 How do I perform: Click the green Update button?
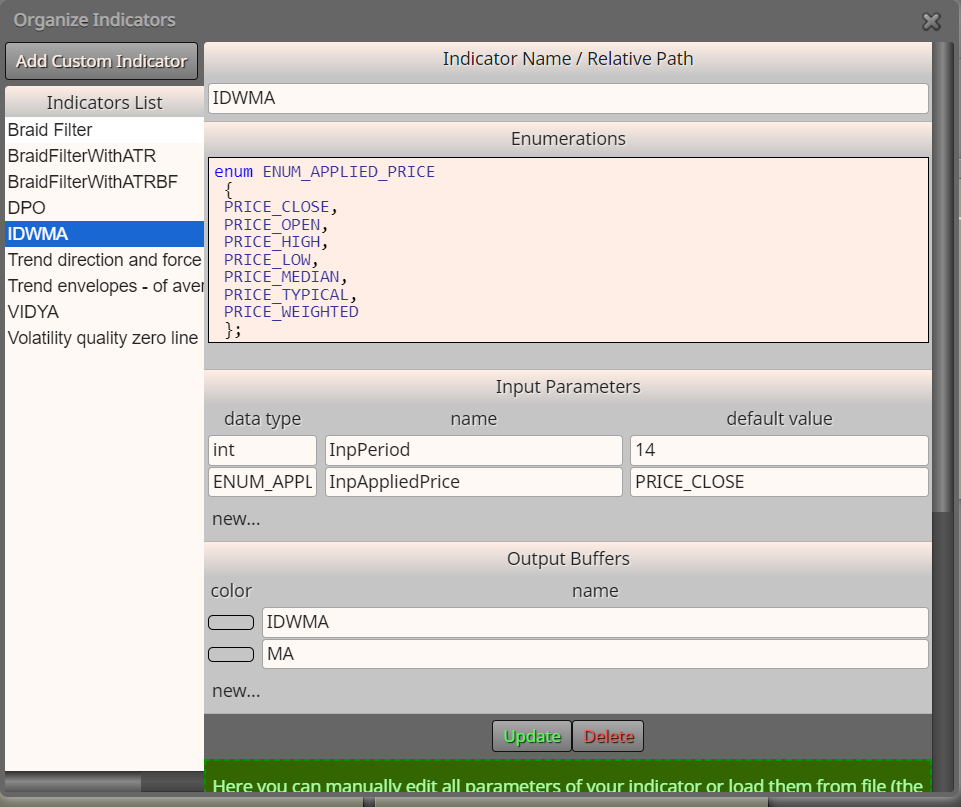(x=532, y=736)
